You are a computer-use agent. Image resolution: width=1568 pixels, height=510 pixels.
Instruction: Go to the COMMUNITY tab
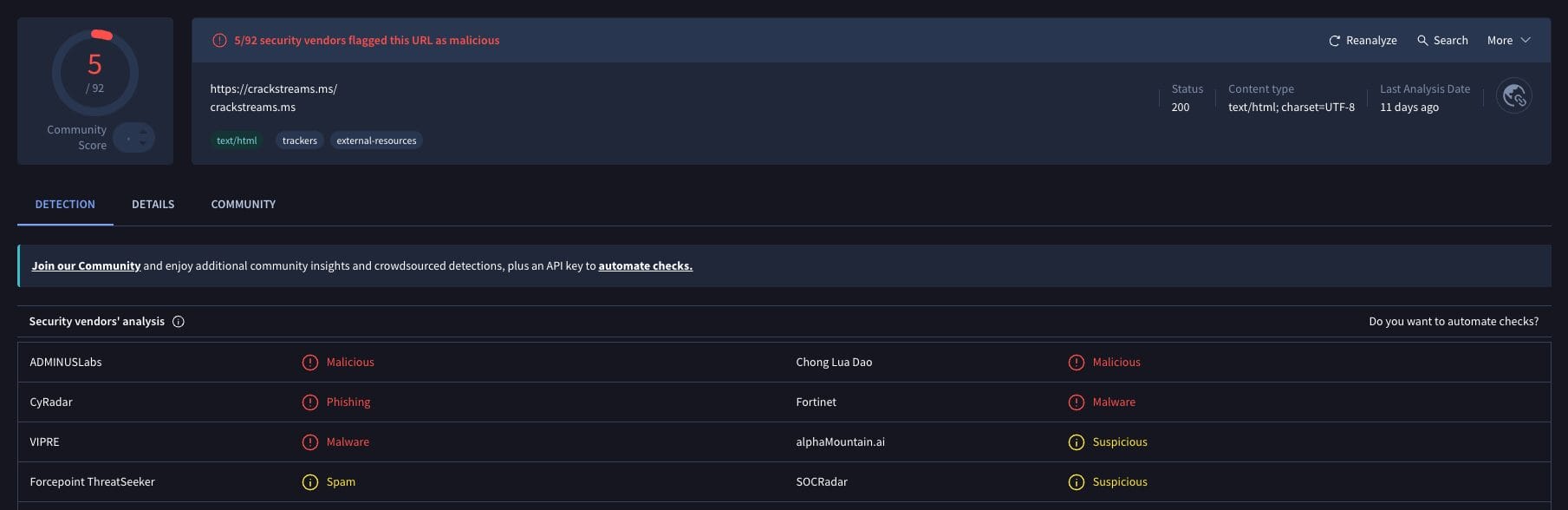coord(244,205)
